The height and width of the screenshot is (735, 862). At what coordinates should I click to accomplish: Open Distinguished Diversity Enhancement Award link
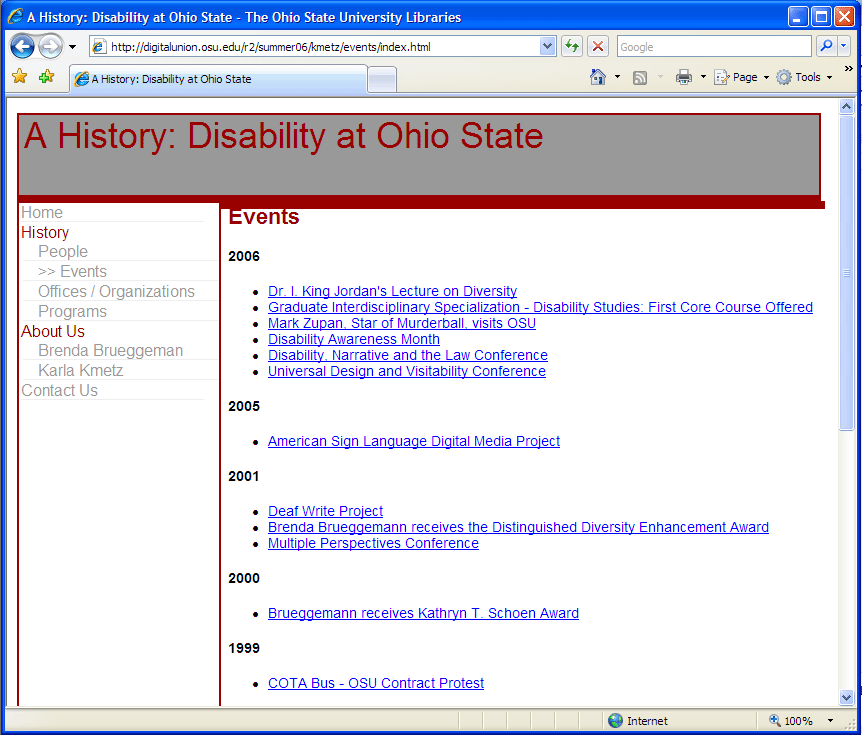point(518,527)
